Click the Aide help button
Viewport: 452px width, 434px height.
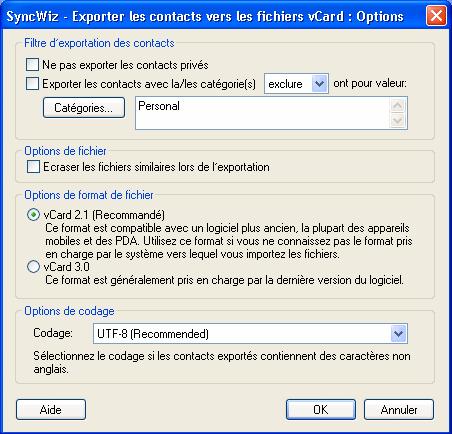pos(51,410)
